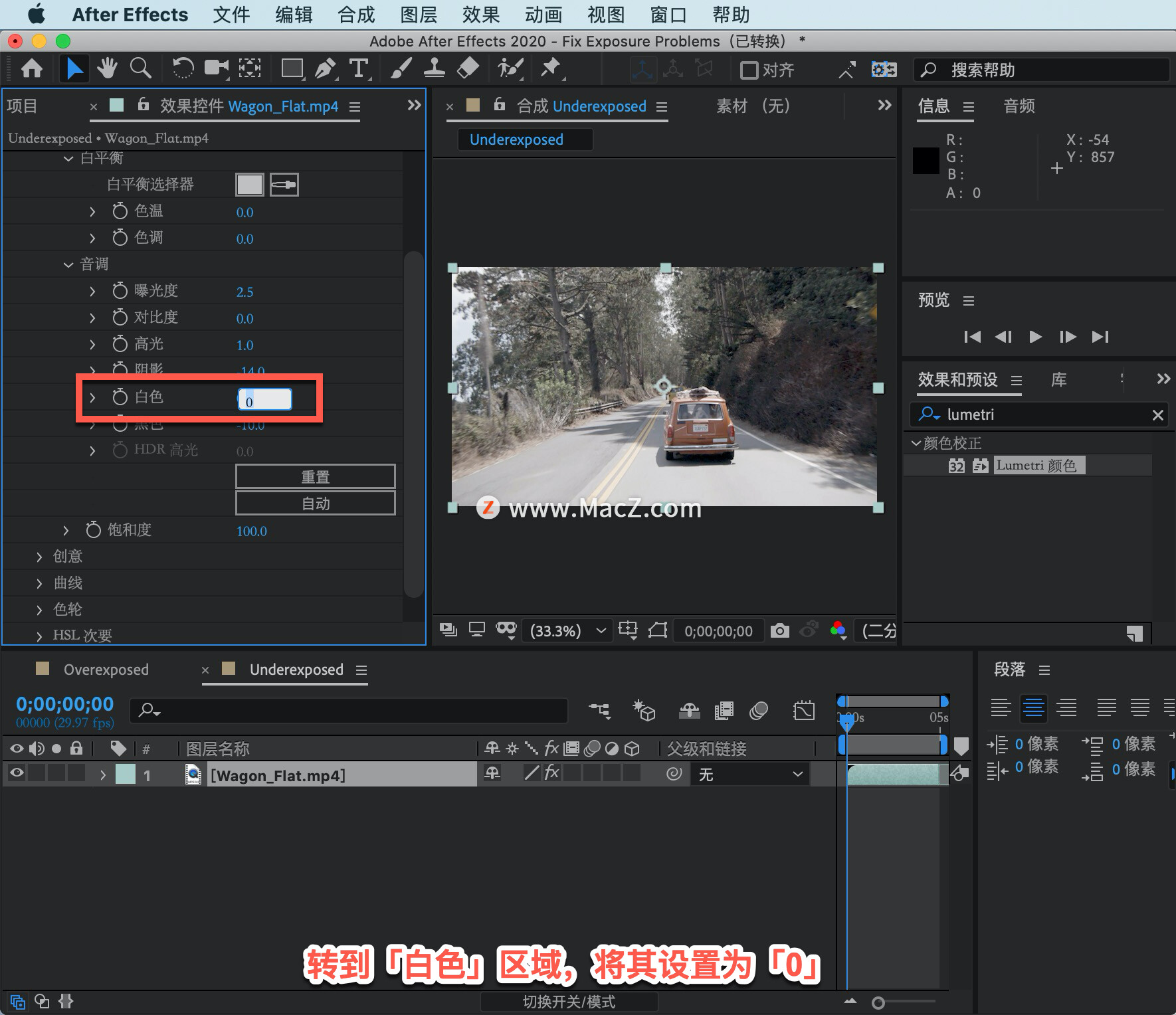Screen dimensions: 1176x1015
Task: Toggle the 对比度 stopwatch
Action: [120, 318]
